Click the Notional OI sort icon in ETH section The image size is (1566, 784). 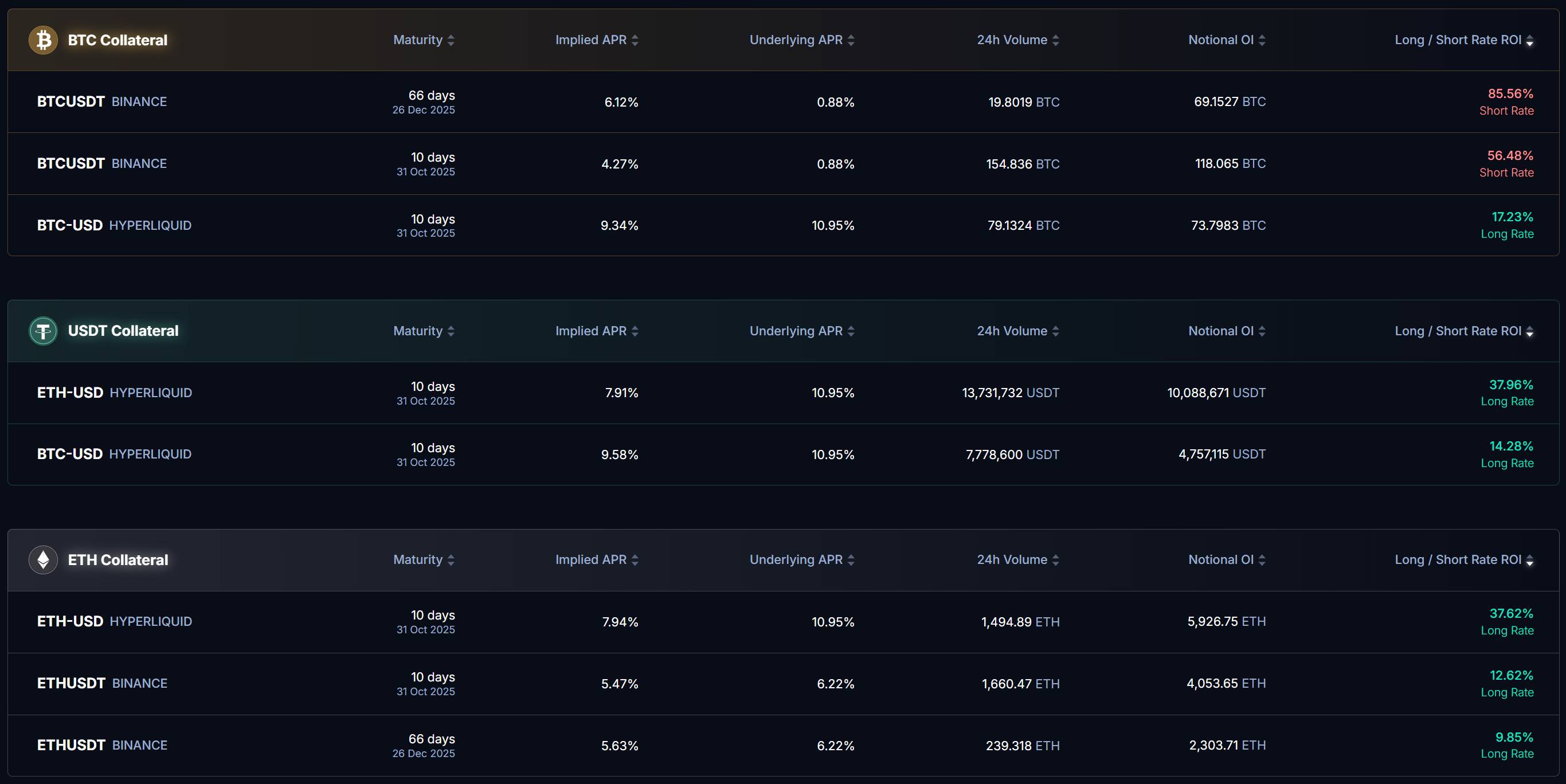1264,560
